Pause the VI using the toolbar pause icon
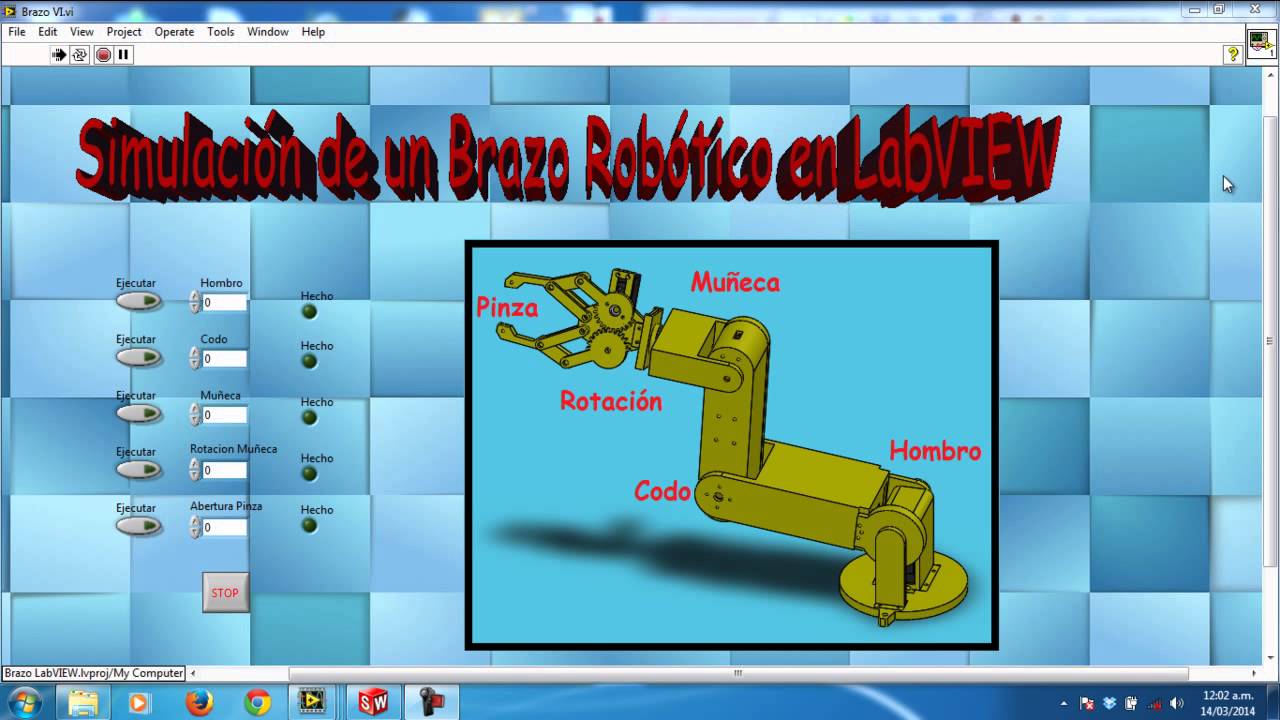The width and height of the screenshot is (1280, 720). point(123,55)
